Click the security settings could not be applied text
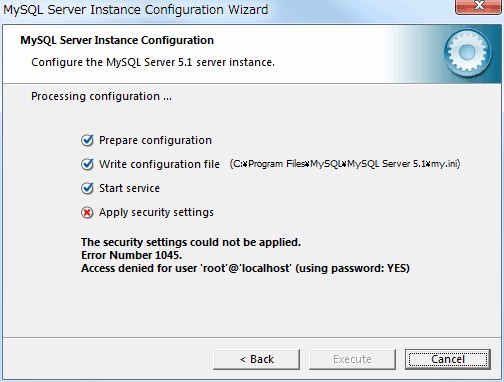 [x=191, y=242]
